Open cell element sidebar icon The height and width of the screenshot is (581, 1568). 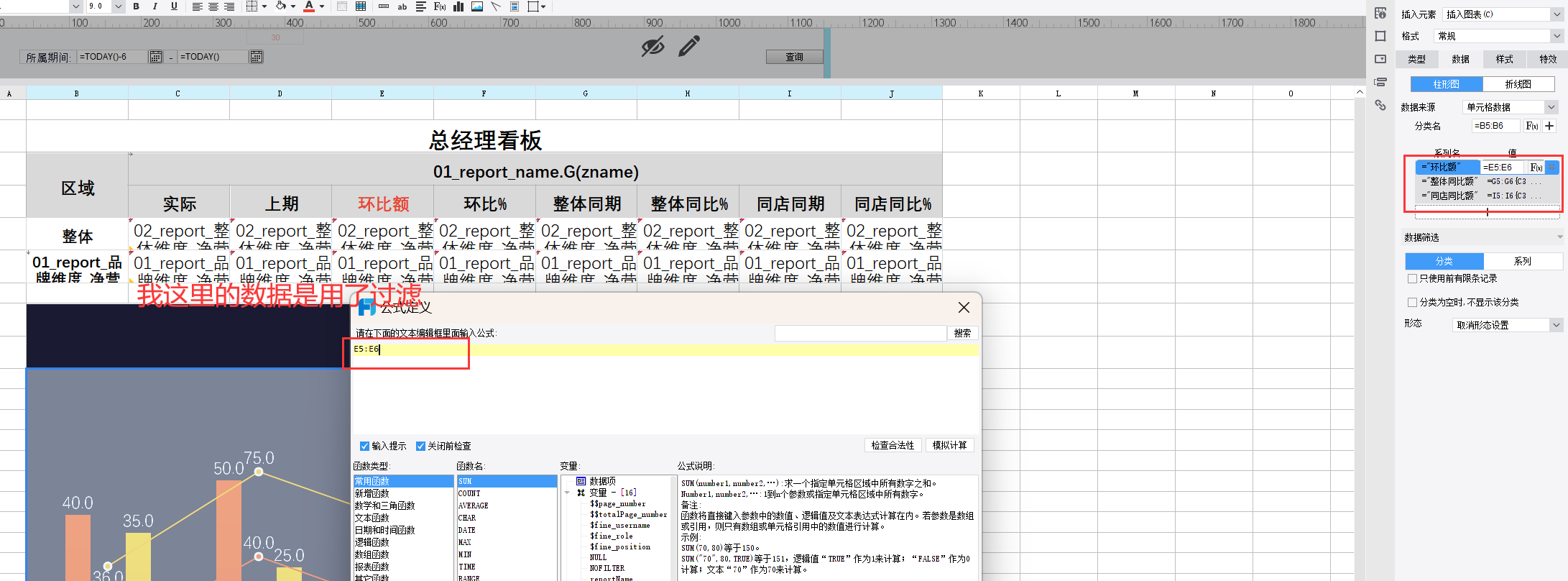tap(1380, 14)
